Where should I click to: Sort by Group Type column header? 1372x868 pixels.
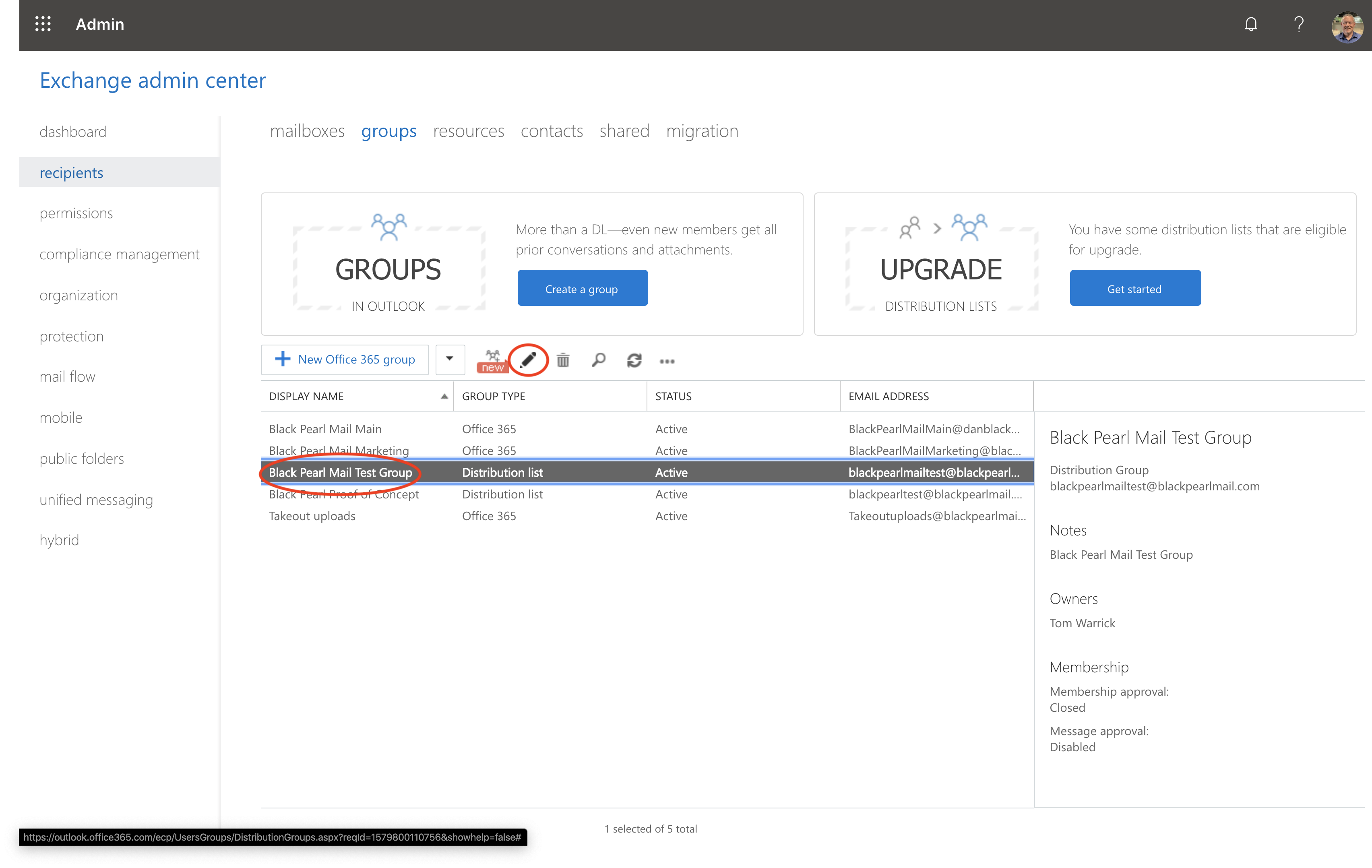pos(494,396)
